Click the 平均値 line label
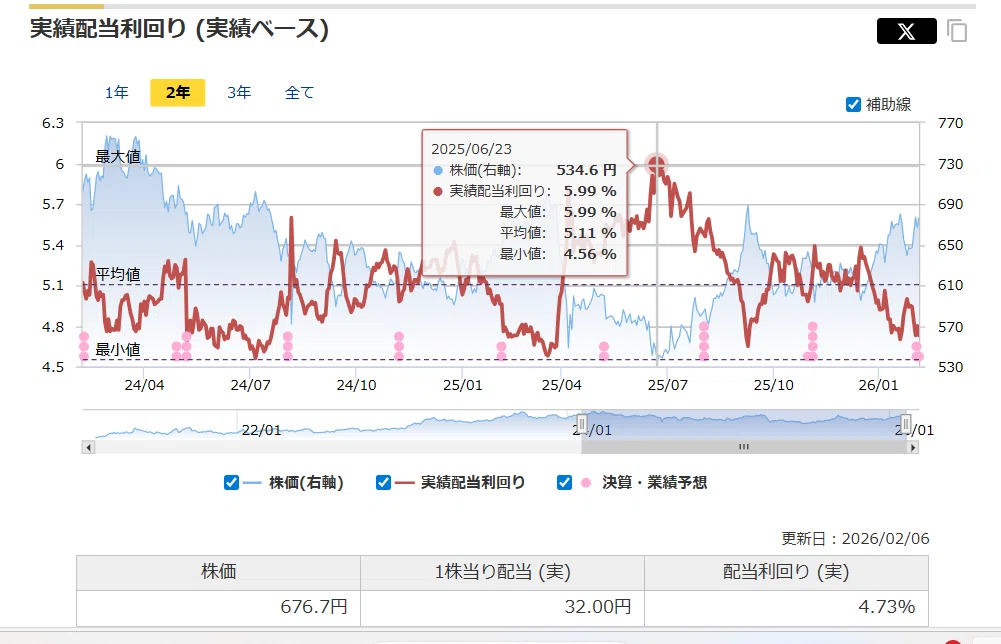Viewport: 1001px width, 644px height. click(x=117, y=274)
